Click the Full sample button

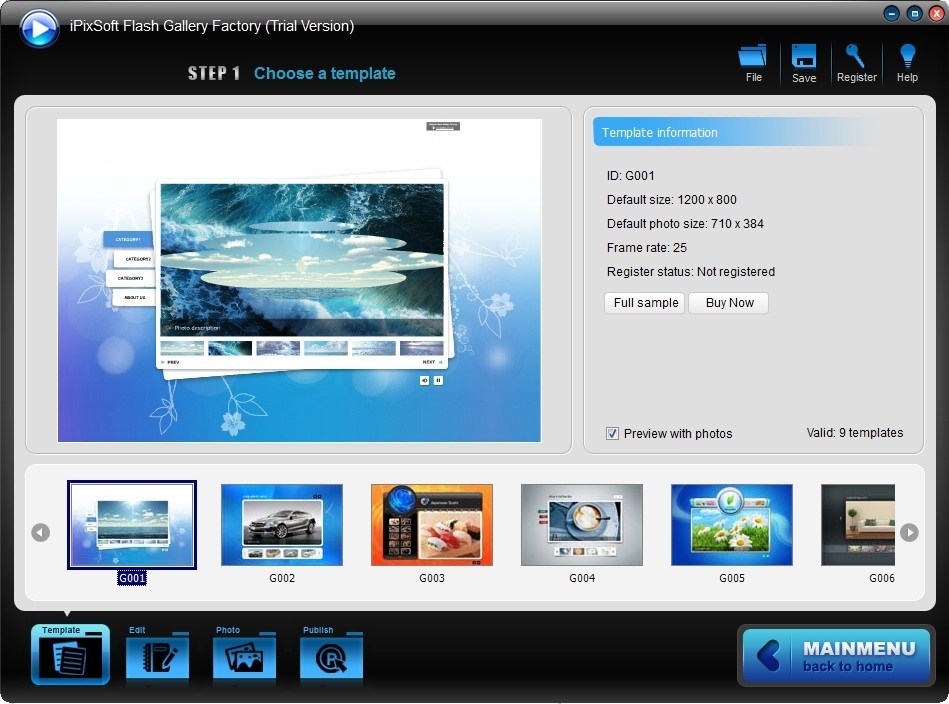click(644, 303)
